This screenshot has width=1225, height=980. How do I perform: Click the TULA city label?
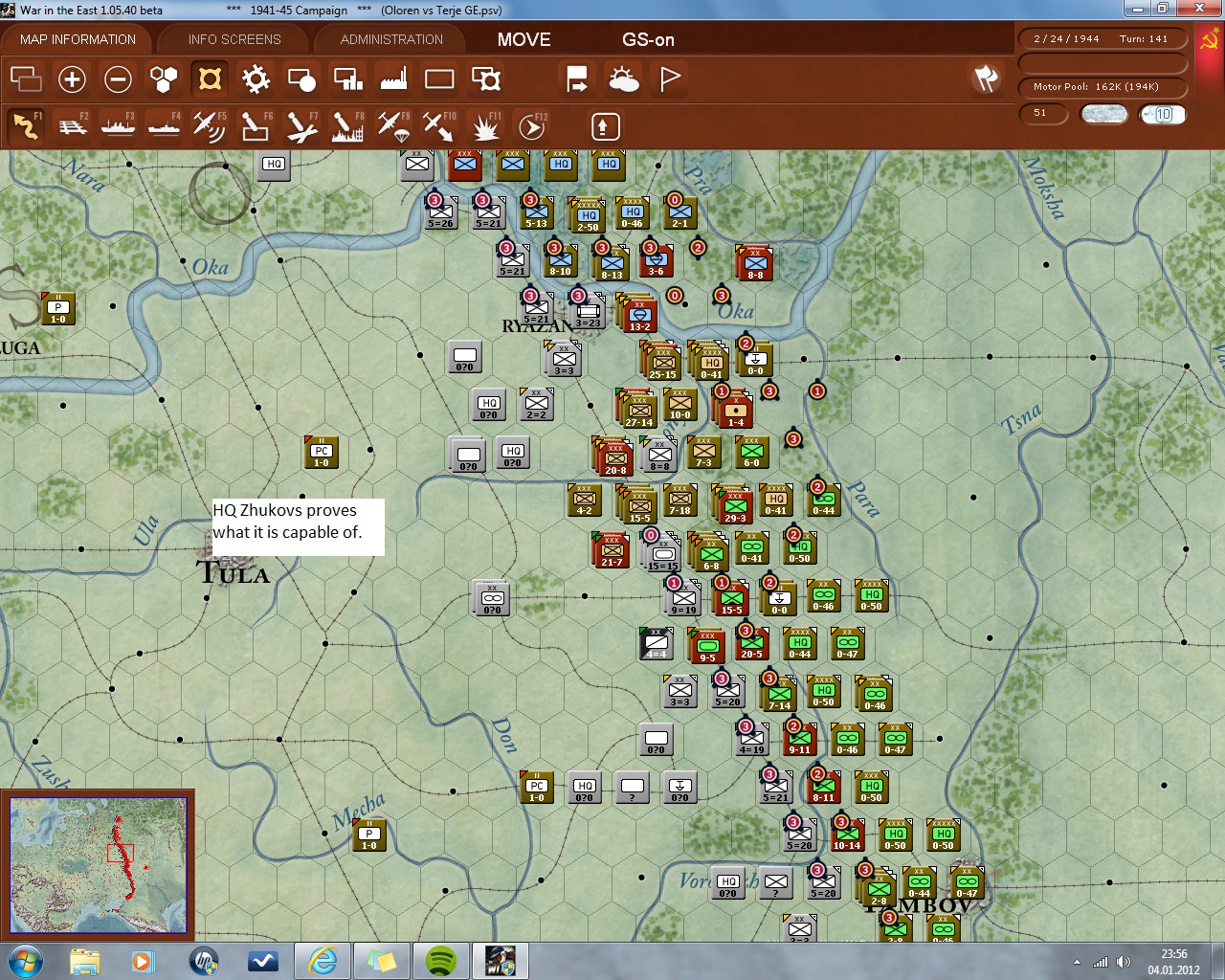click(234, 573)
